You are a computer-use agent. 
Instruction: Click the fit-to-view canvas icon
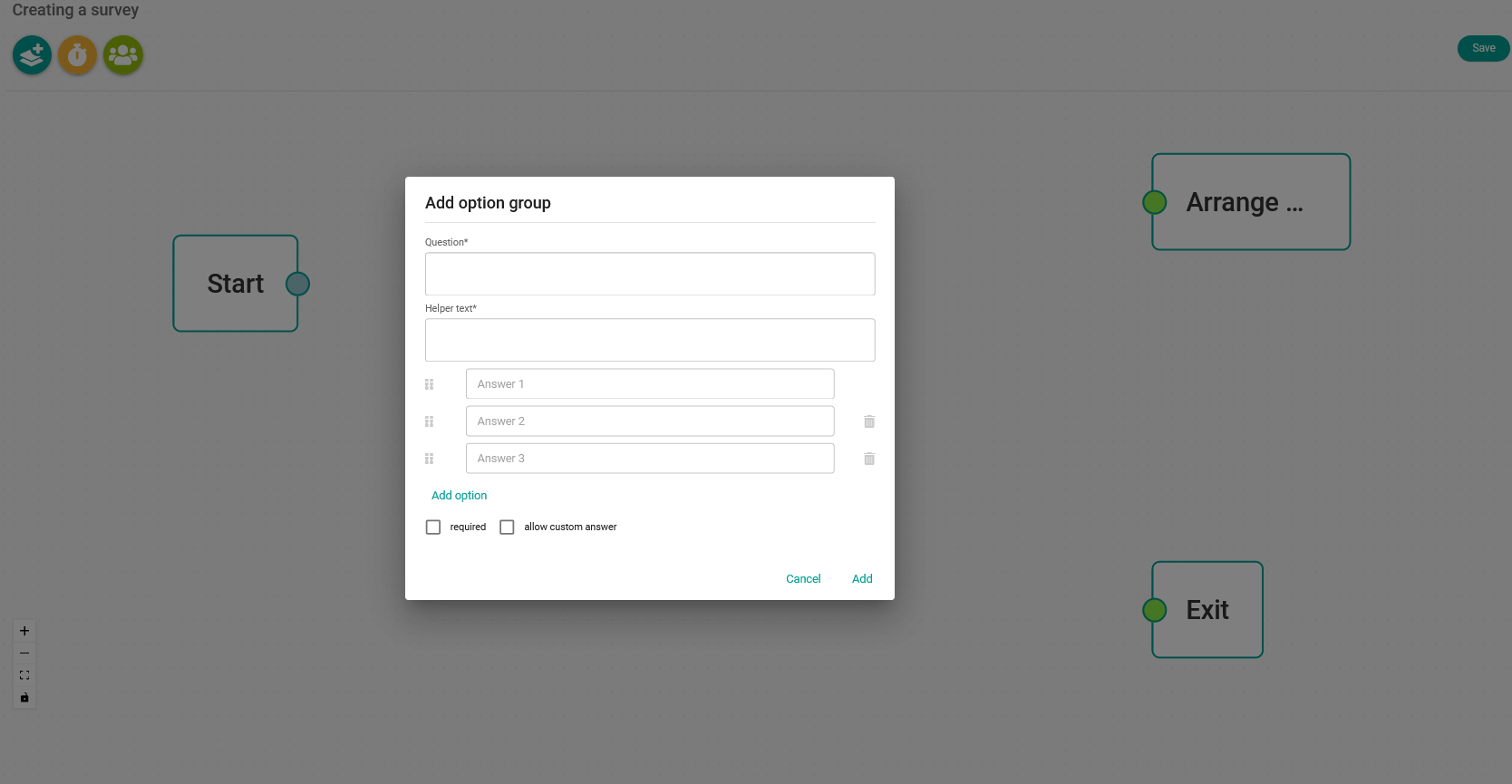coord(24,674)
